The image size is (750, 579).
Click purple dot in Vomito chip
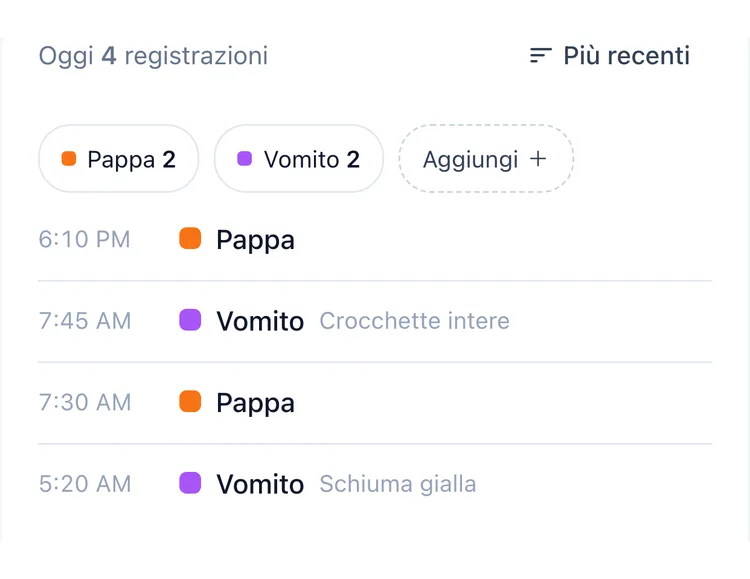pos(244,158)
